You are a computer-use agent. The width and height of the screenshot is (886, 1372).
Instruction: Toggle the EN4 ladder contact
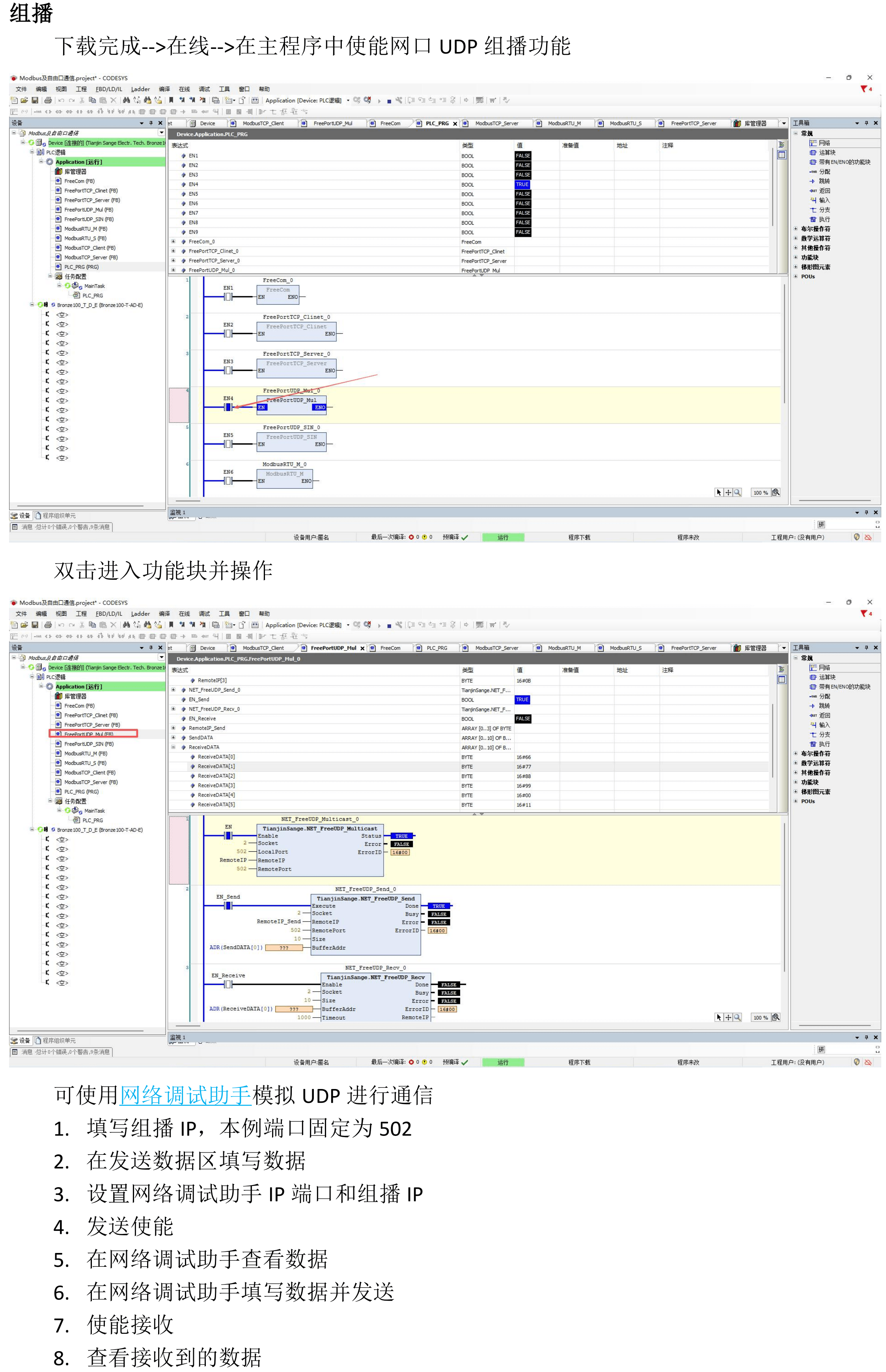coord(228,407)
